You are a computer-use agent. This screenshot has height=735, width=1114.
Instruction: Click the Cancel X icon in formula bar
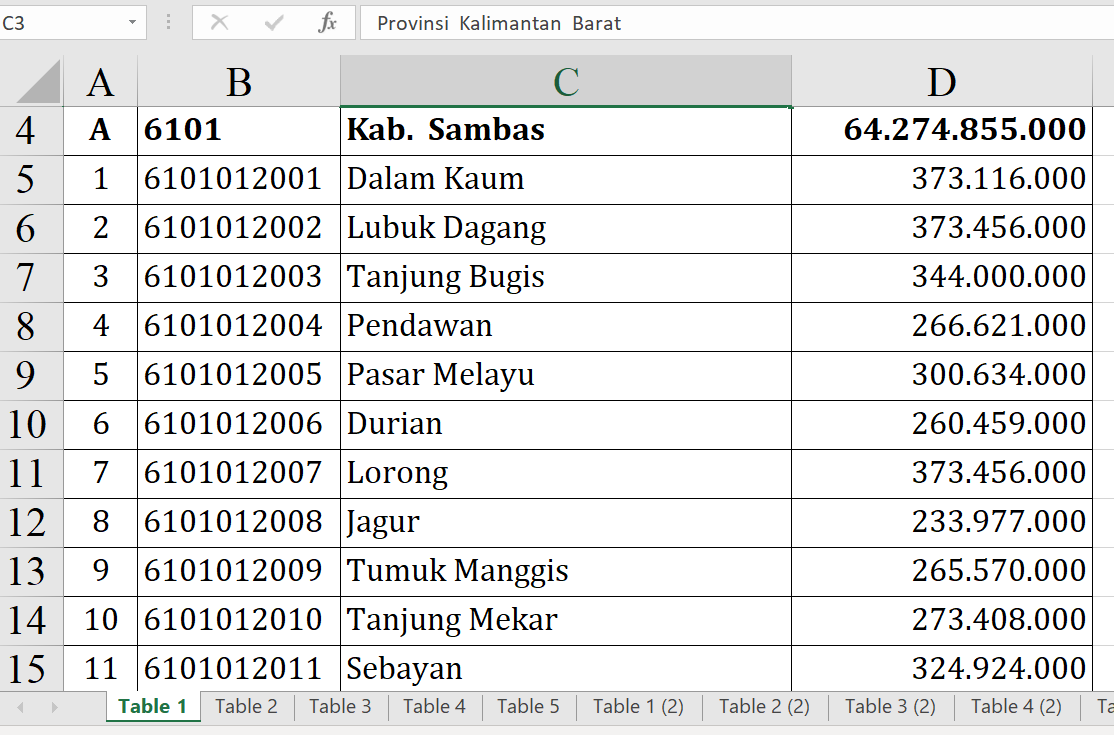pos(220,23)
